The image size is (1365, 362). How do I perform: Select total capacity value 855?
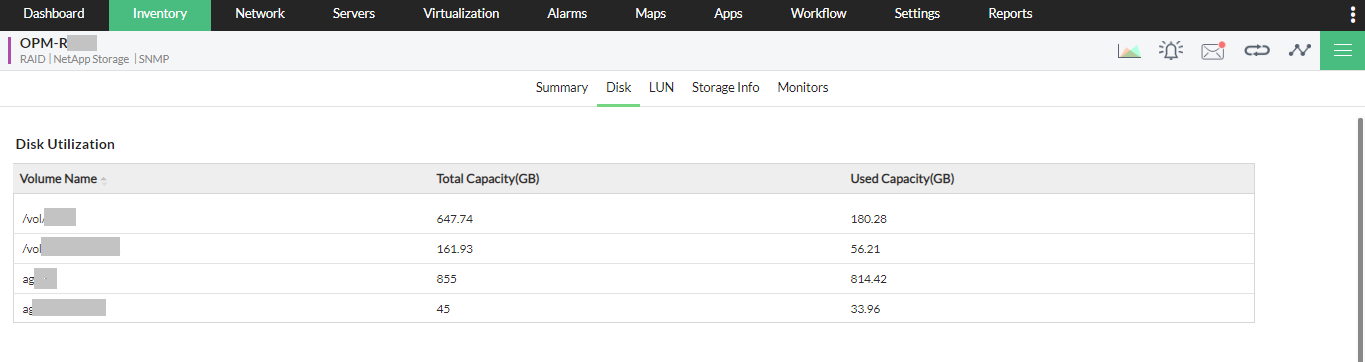pyautogui.click(x=447, y=279)
